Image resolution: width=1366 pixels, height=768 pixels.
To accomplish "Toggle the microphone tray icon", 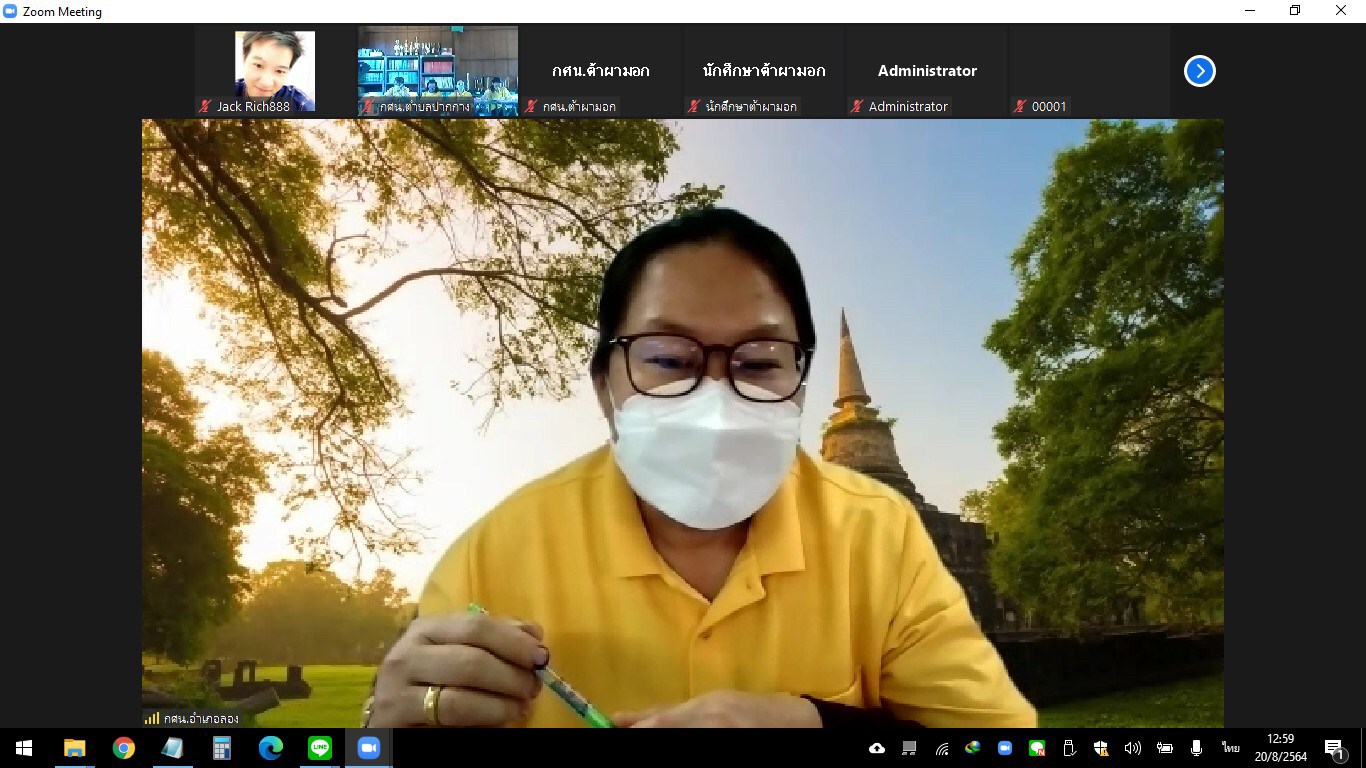I will click(x=1196, y=748).
